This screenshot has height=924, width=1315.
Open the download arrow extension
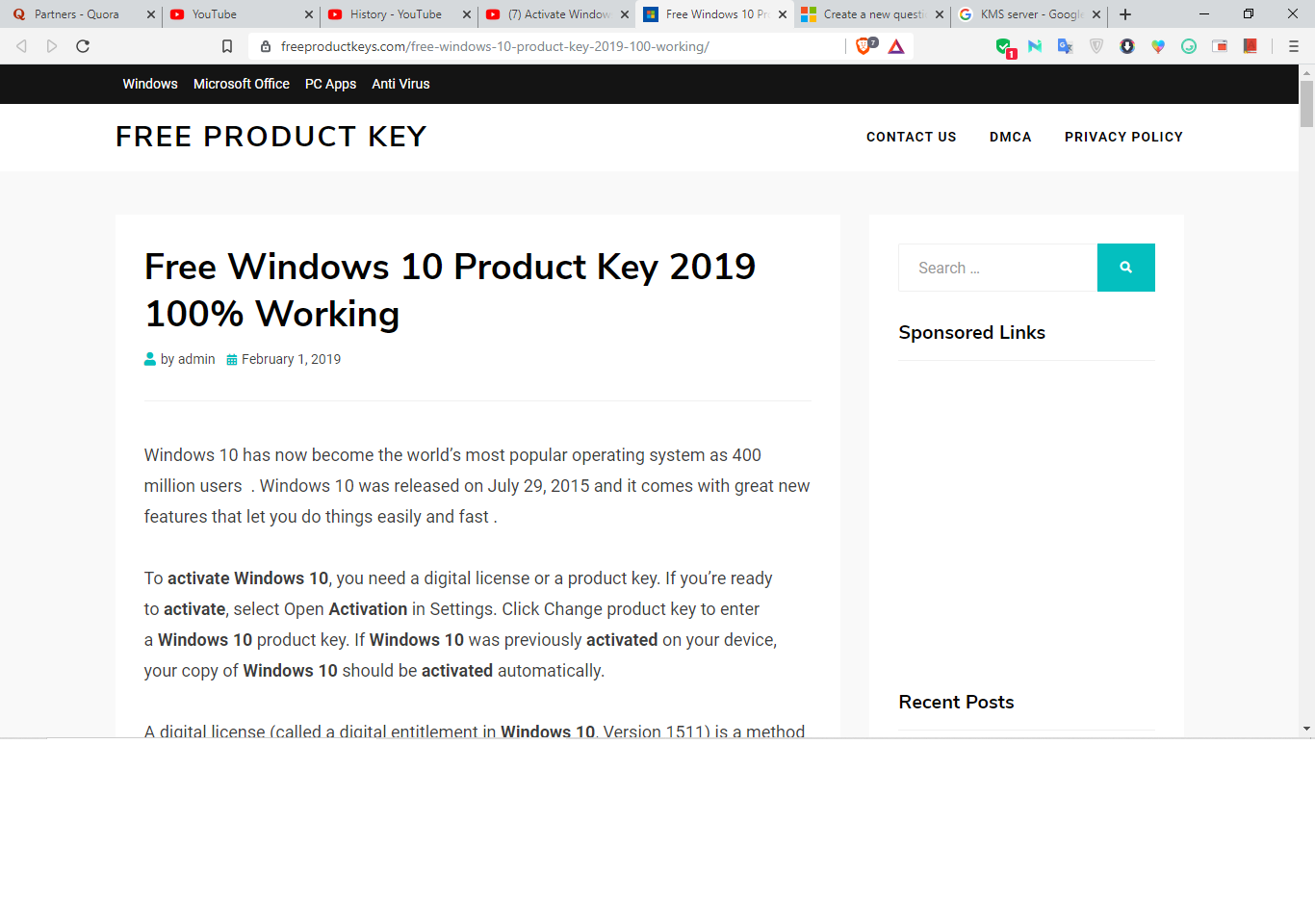click(x=1127, y=46)
